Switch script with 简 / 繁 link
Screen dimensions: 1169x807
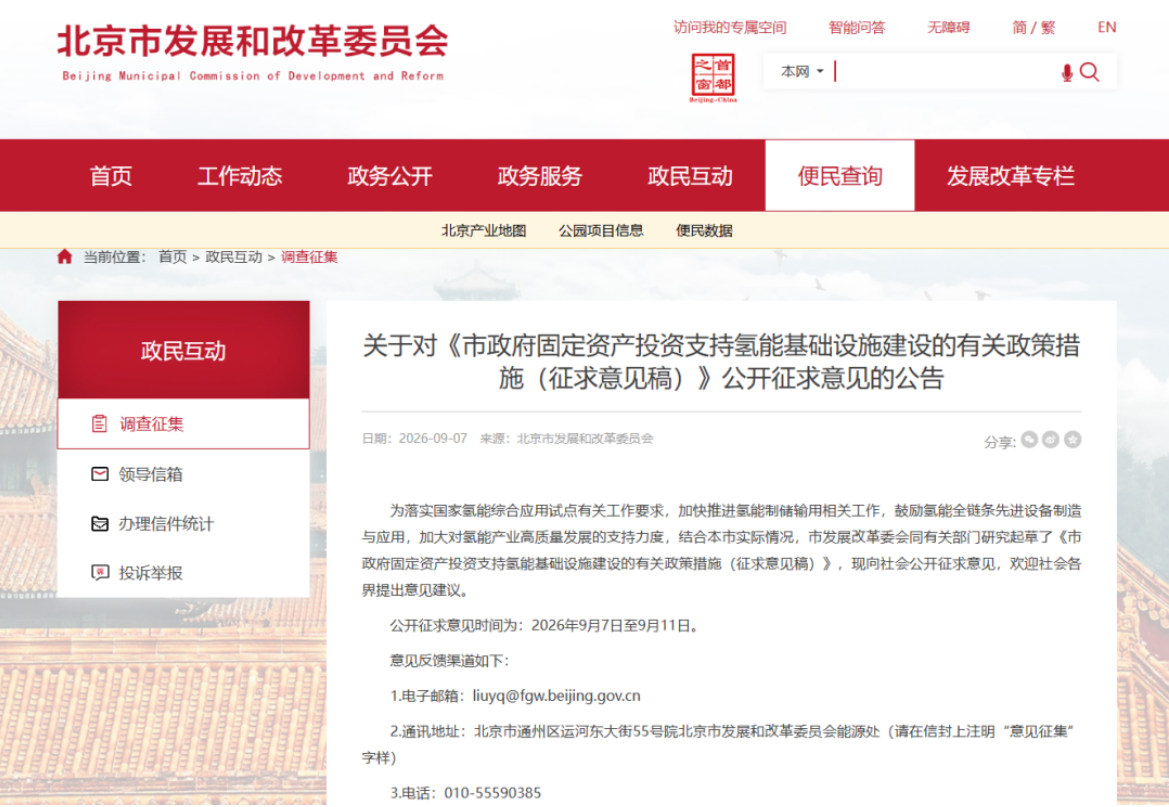pos(1033,28)
